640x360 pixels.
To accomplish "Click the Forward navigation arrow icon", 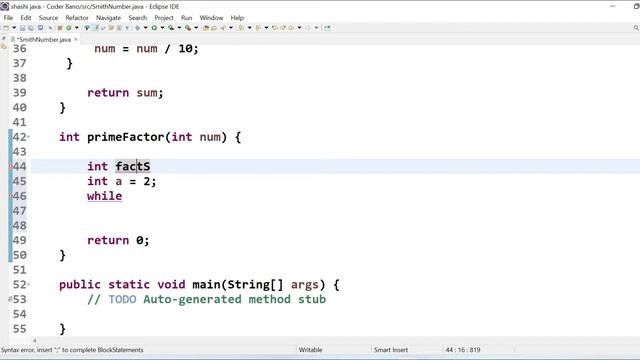I will [308, 28].
